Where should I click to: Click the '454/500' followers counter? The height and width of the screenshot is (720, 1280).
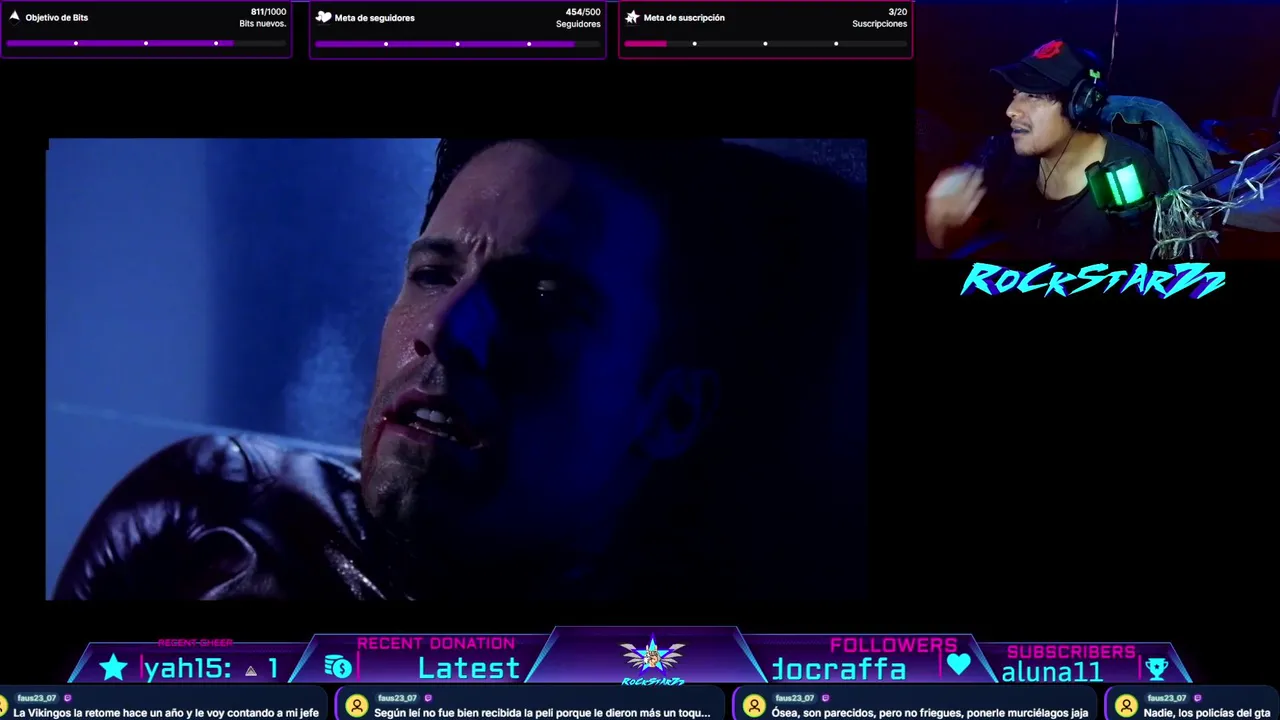[x=583, y=12]
